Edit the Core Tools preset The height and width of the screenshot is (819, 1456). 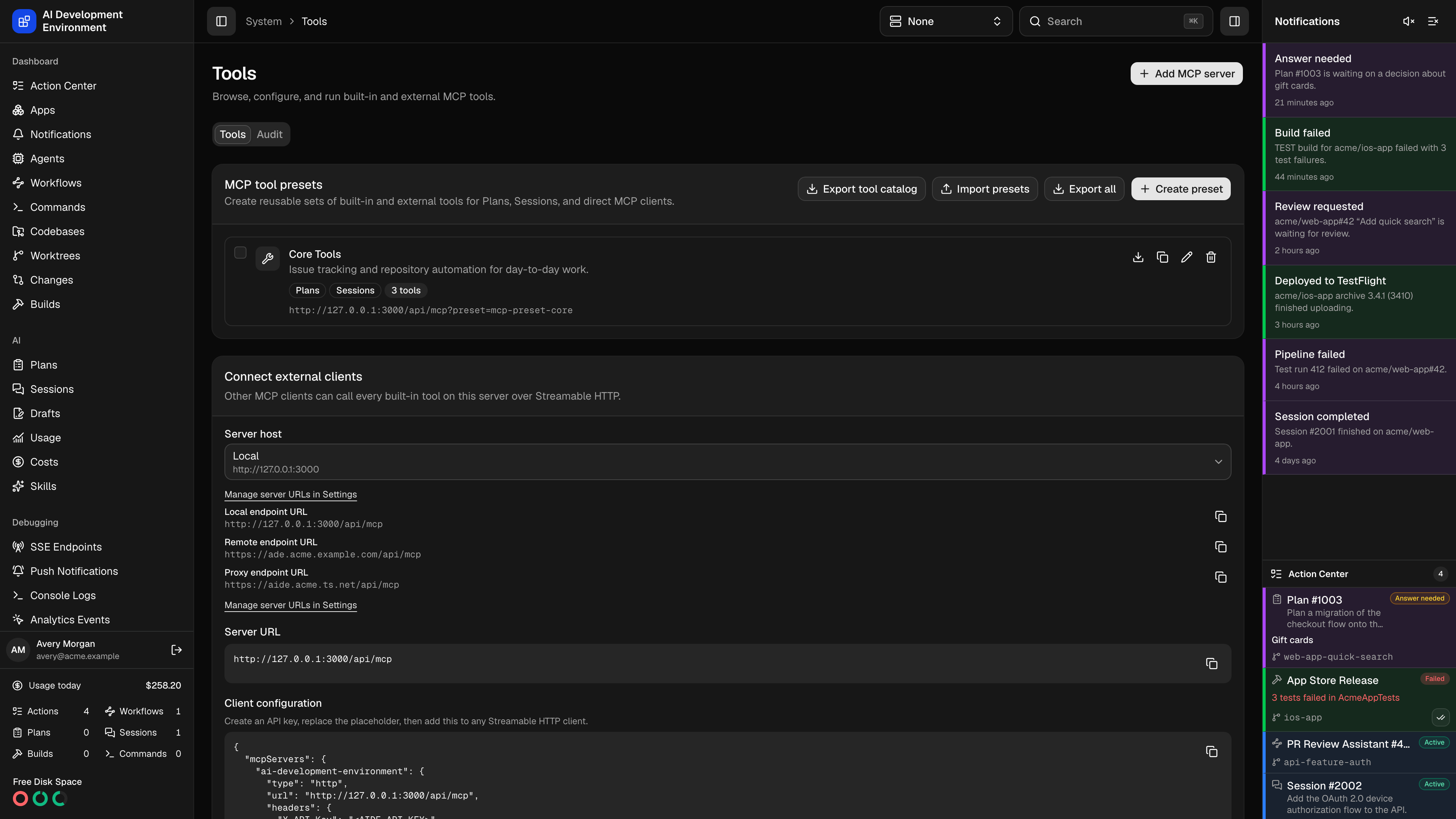tap(1186, 257)
